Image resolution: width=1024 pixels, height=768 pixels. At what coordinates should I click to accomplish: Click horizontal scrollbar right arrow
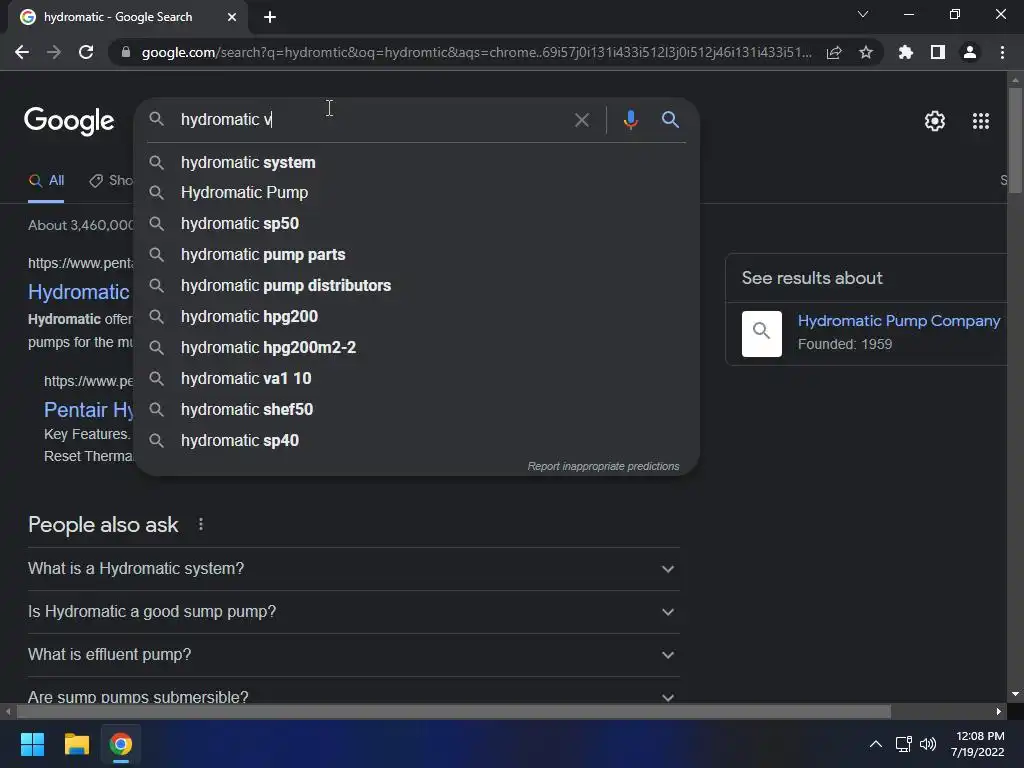click(999, 711)
